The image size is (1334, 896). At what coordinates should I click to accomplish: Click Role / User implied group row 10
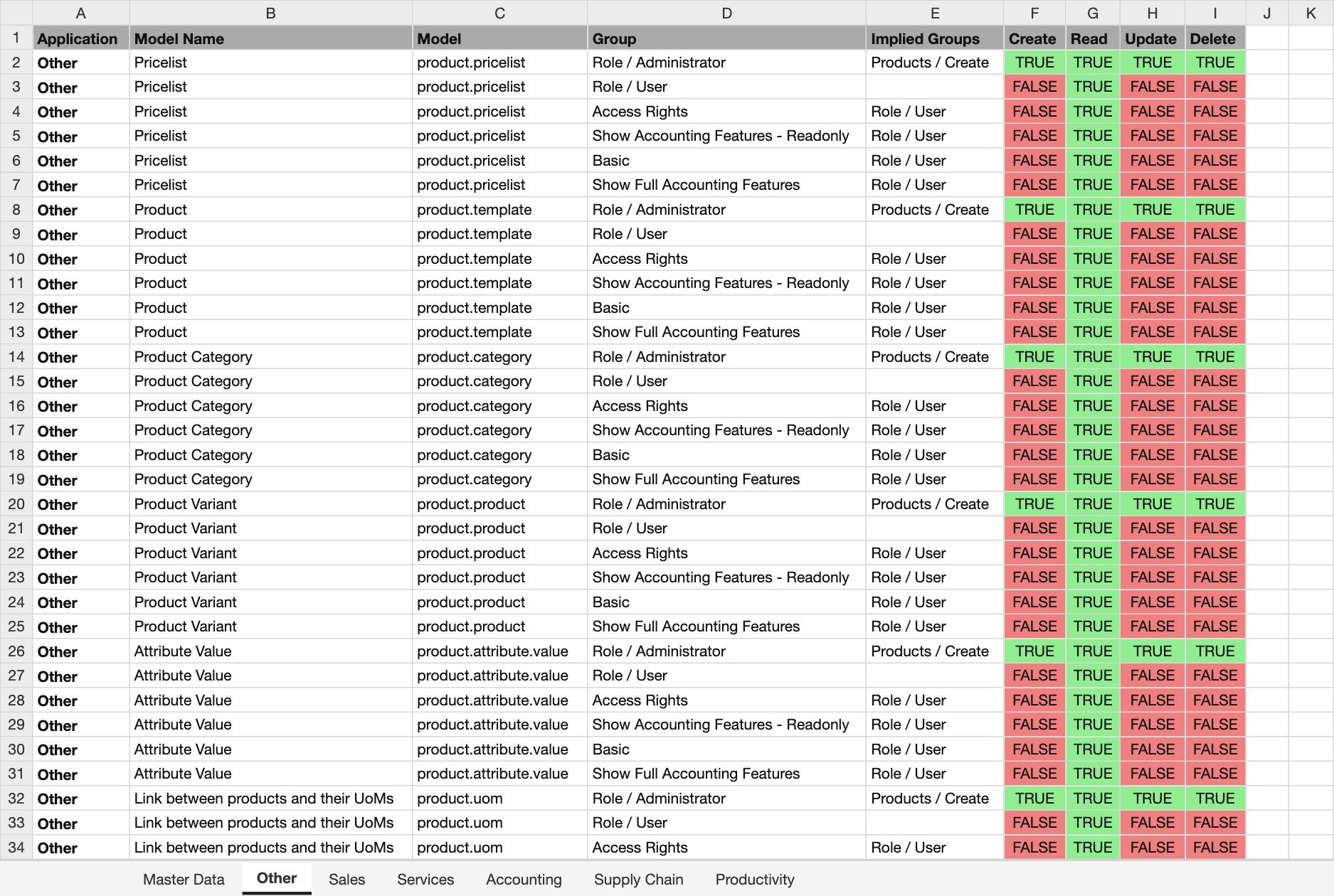pyautogui.click(x=935, y=259)
